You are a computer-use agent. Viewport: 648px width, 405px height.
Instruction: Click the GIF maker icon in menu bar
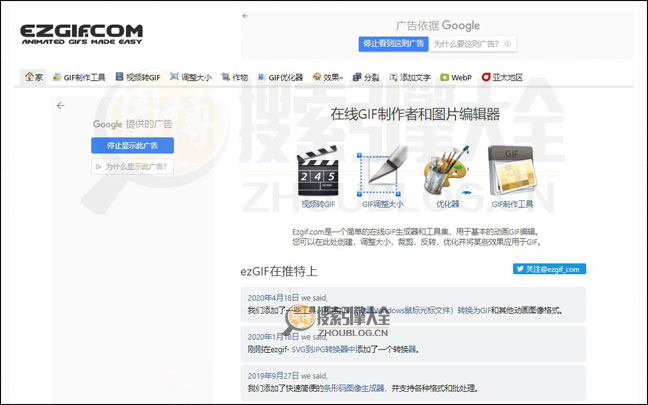57,76
